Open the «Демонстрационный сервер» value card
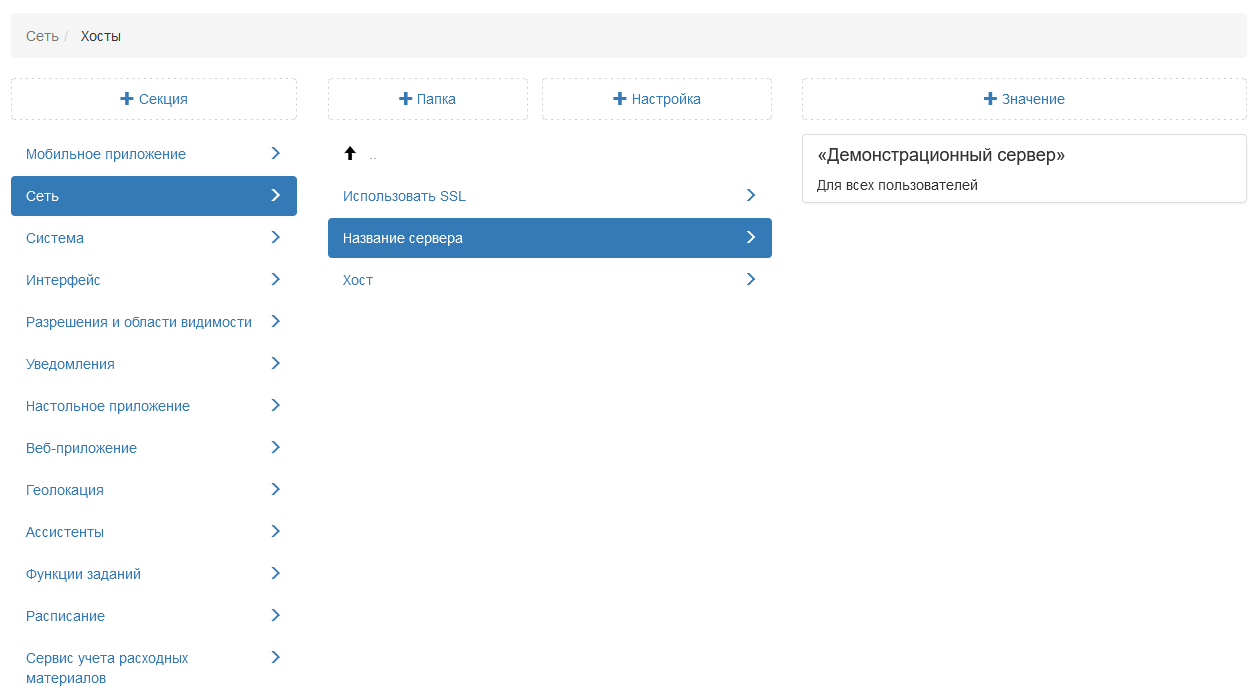This screenshot has height=699, width=1259. click(1024, 168)
